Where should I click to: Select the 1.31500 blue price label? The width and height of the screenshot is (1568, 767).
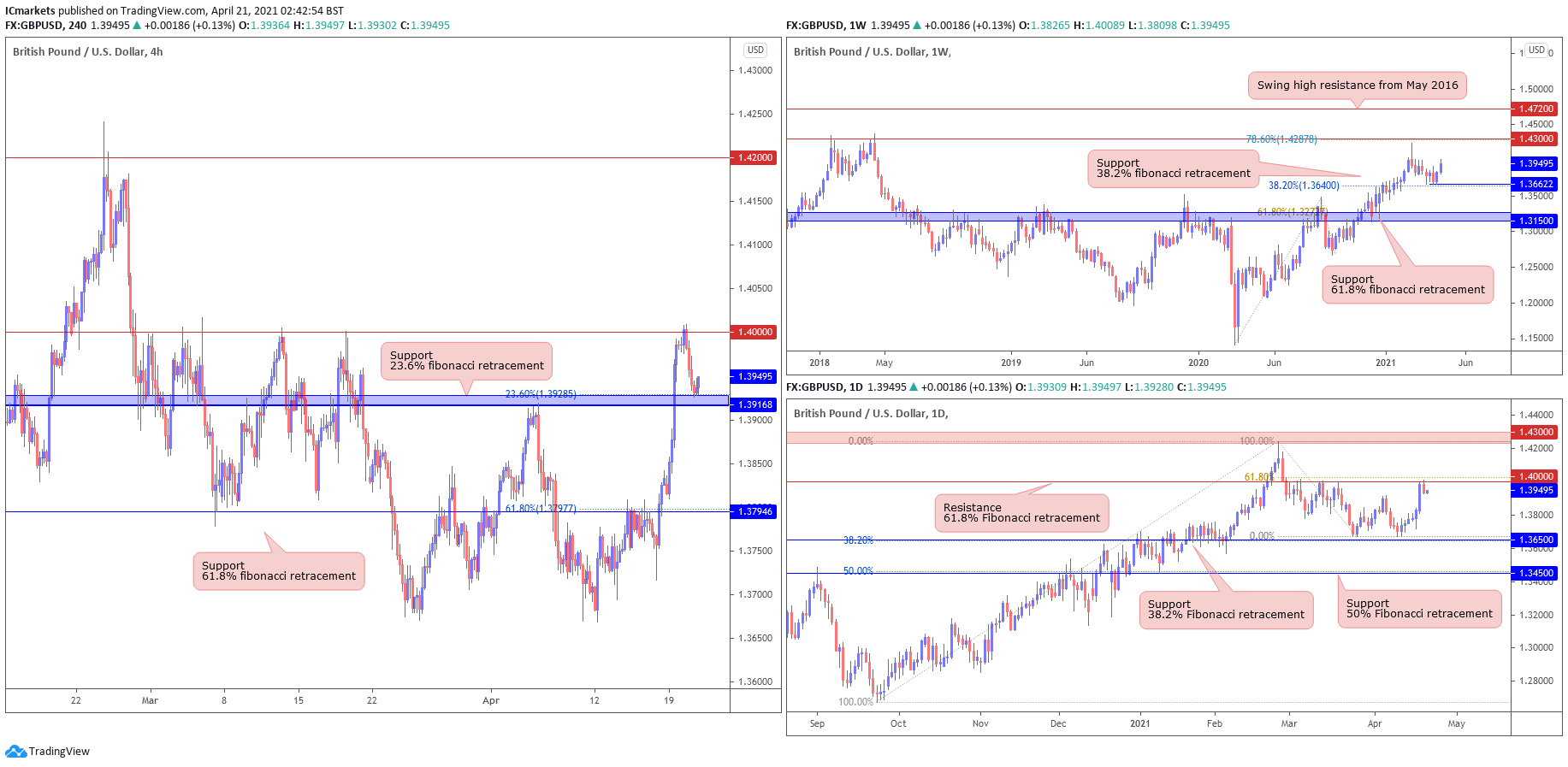point(1535,221)
